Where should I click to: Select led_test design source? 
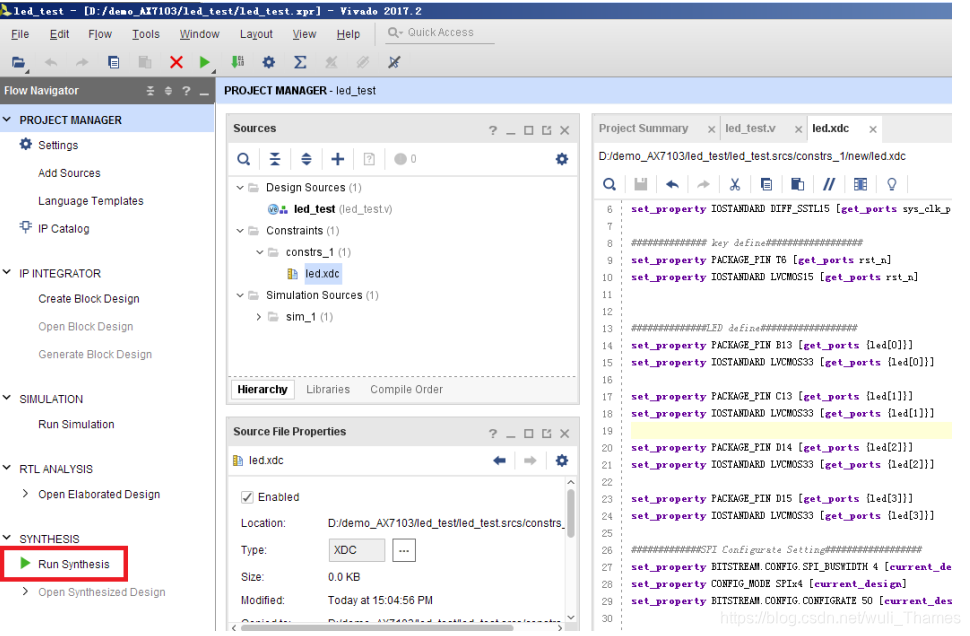[x=314, y=209]
